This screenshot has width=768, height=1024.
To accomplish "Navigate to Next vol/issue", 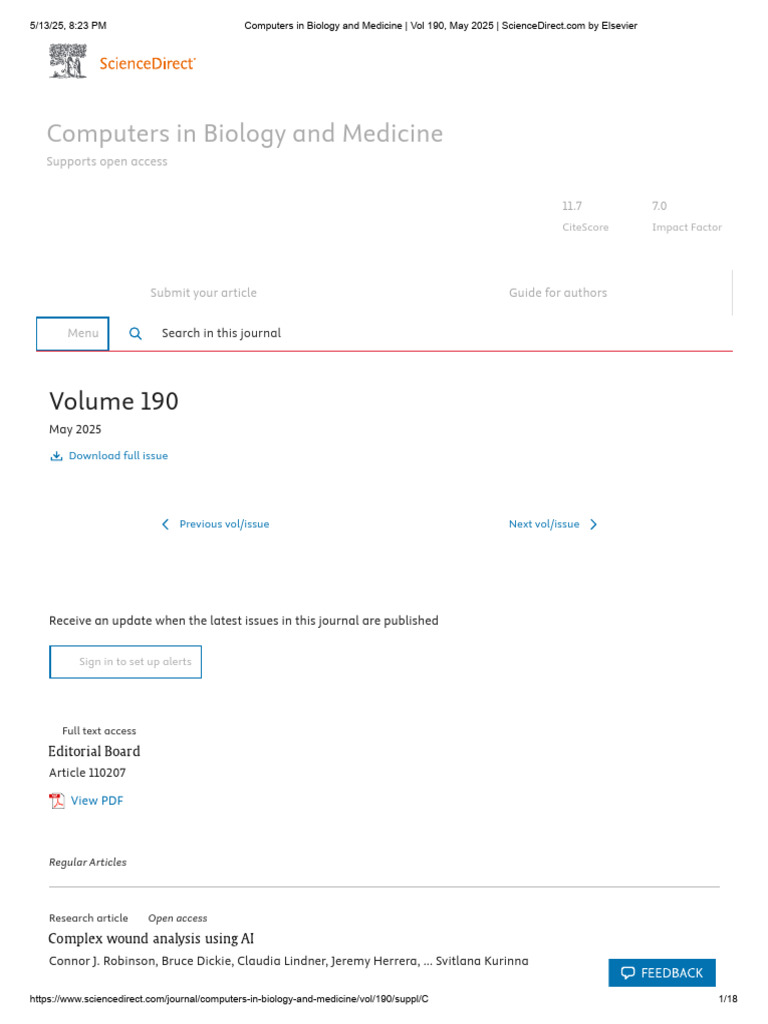I will coord(544,524).
